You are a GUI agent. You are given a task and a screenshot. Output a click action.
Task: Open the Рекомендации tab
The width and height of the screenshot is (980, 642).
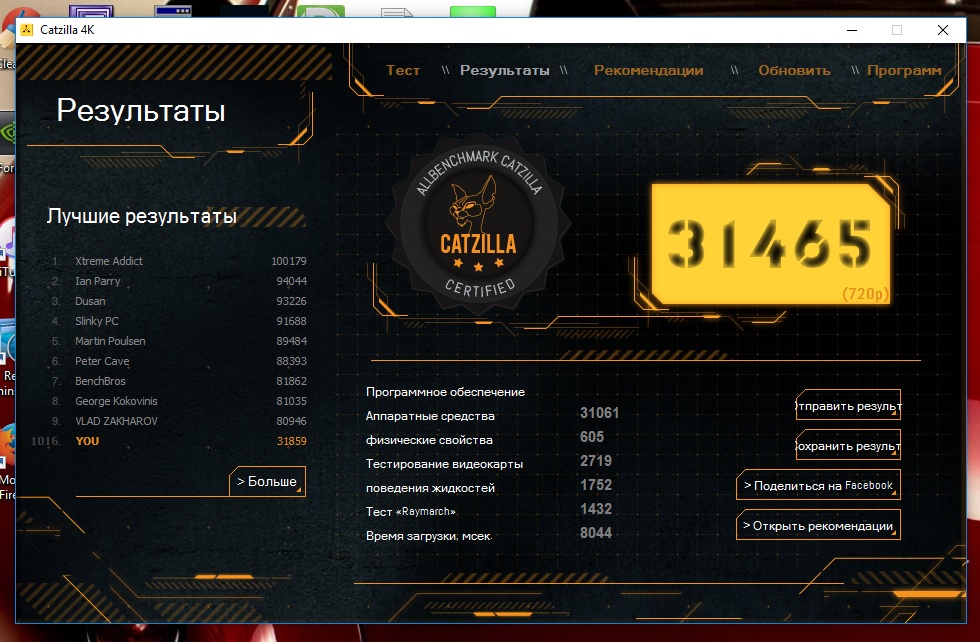point(648,71)
